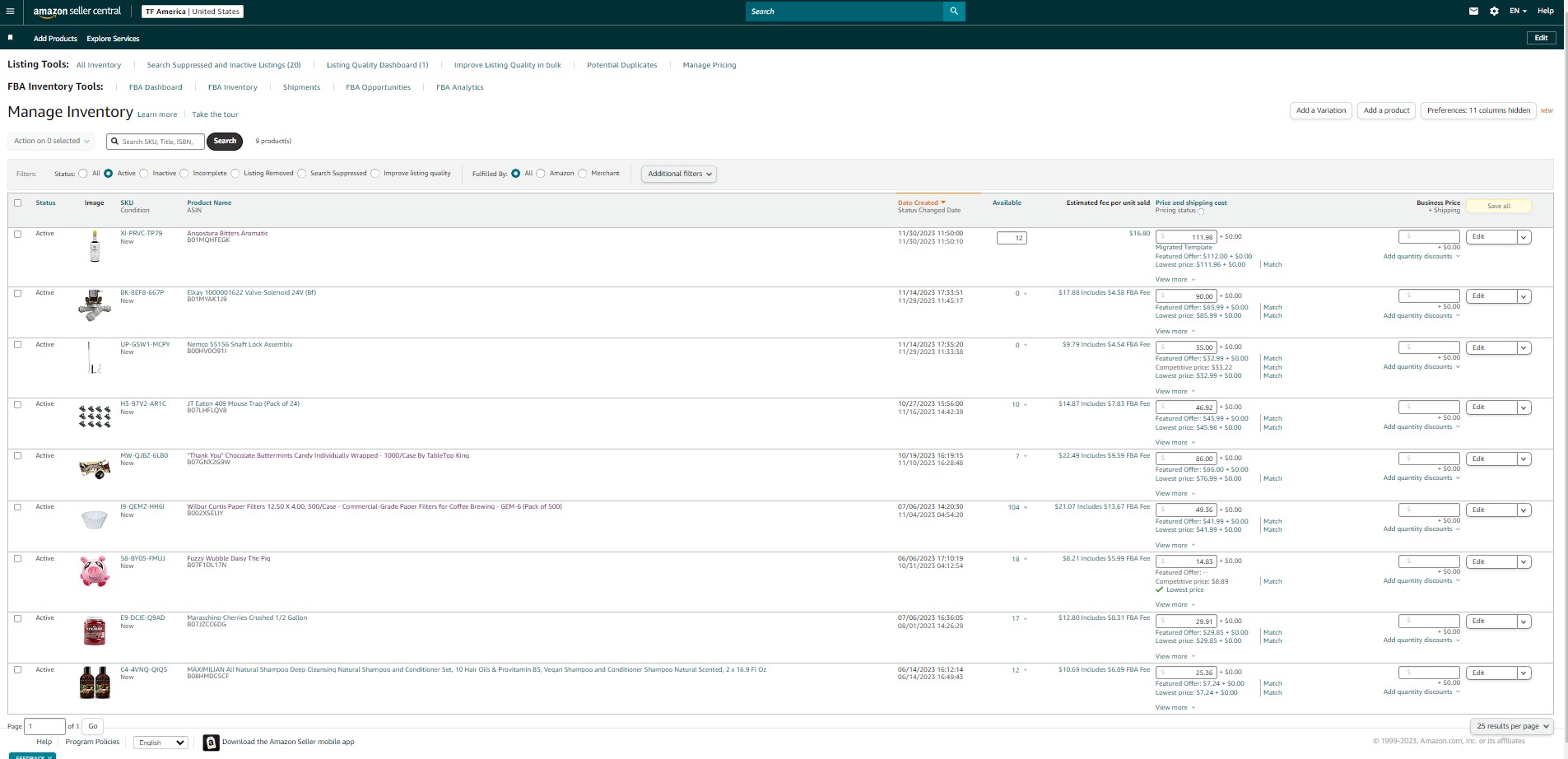Open the English language selector in footer
Viewport: 1568px width, 759px height.
click(x=161, y=743)
